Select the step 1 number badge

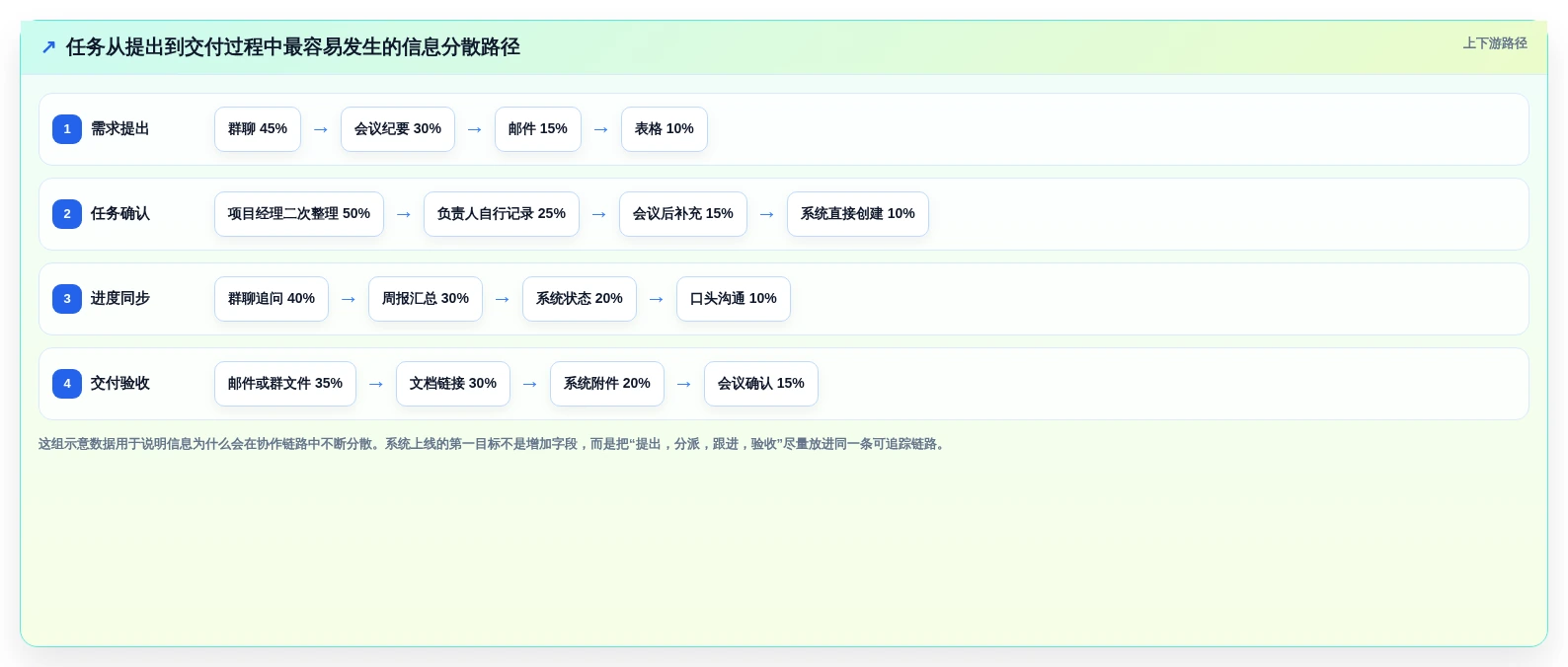click(x=67, y=129)
